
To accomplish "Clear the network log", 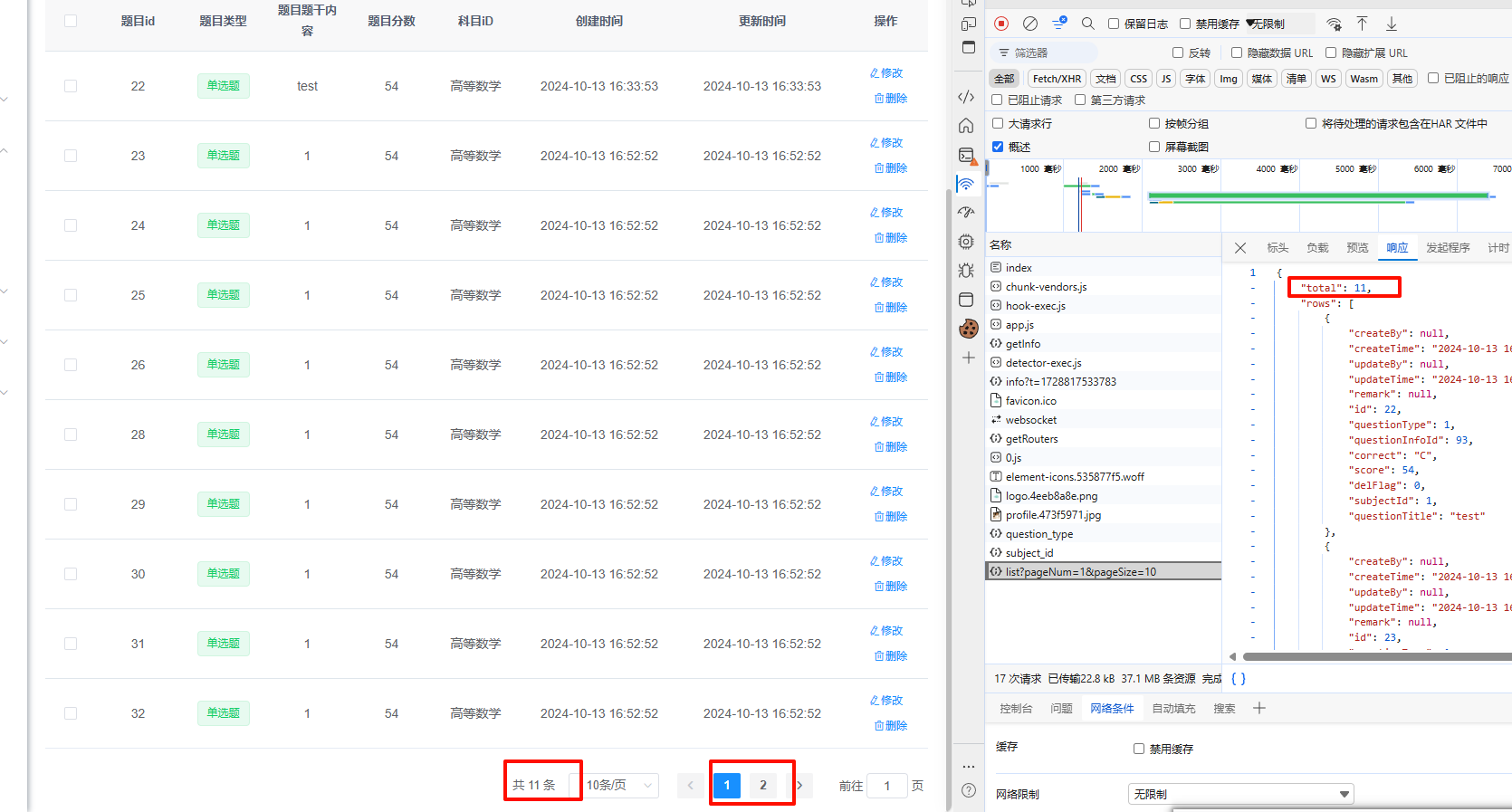I will pos(1030,24).
